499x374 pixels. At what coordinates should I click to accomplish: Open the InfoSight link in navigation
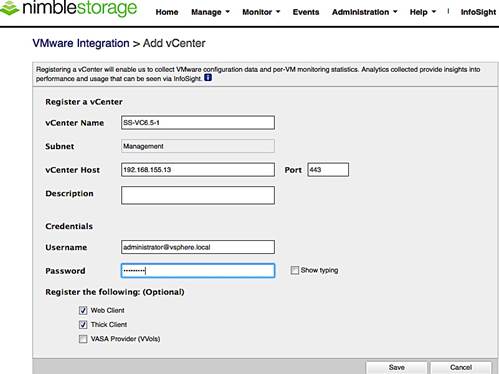(x=478, y=12)
